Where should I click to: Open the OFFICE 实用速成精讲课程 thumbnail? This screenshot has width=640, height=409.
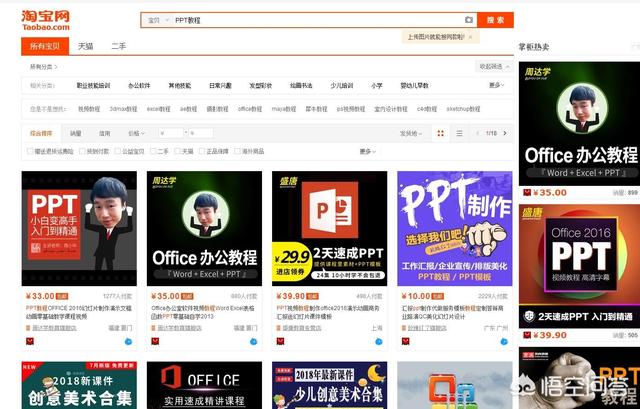pyautogui.click(x=204, y=385)
